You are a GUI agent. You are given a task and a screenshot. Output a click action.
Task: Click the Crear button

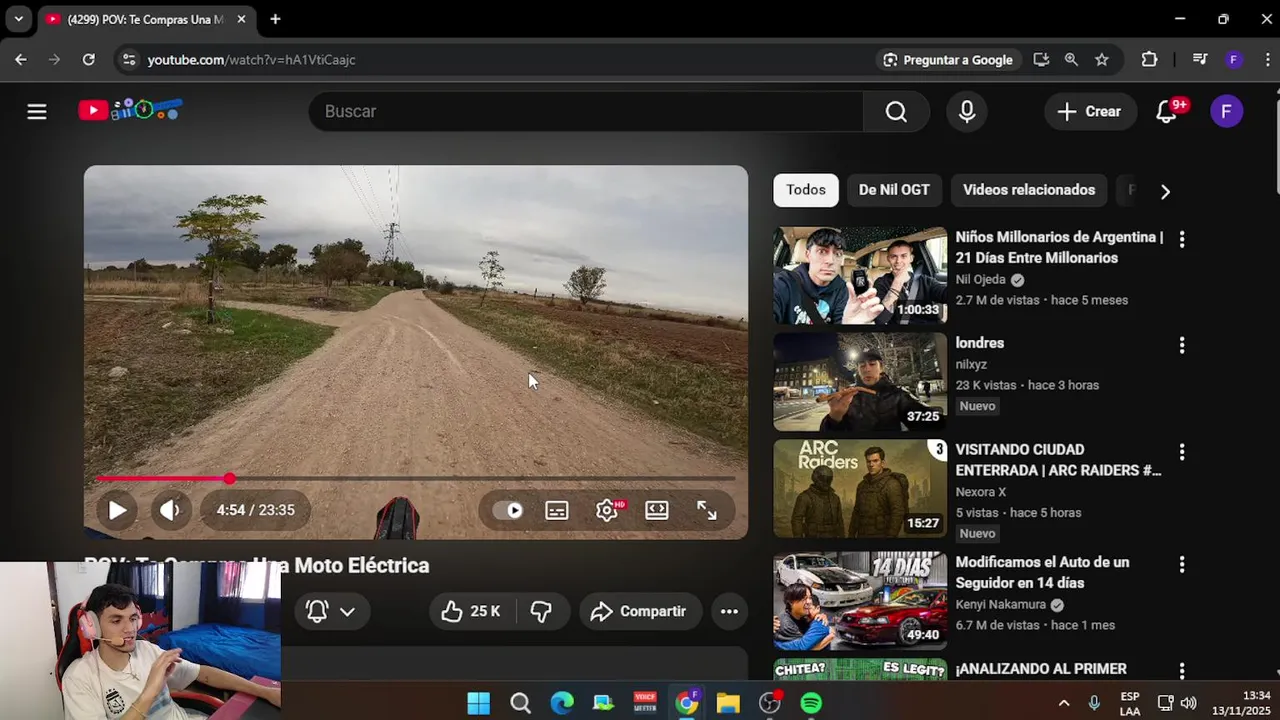point(1090,111)
